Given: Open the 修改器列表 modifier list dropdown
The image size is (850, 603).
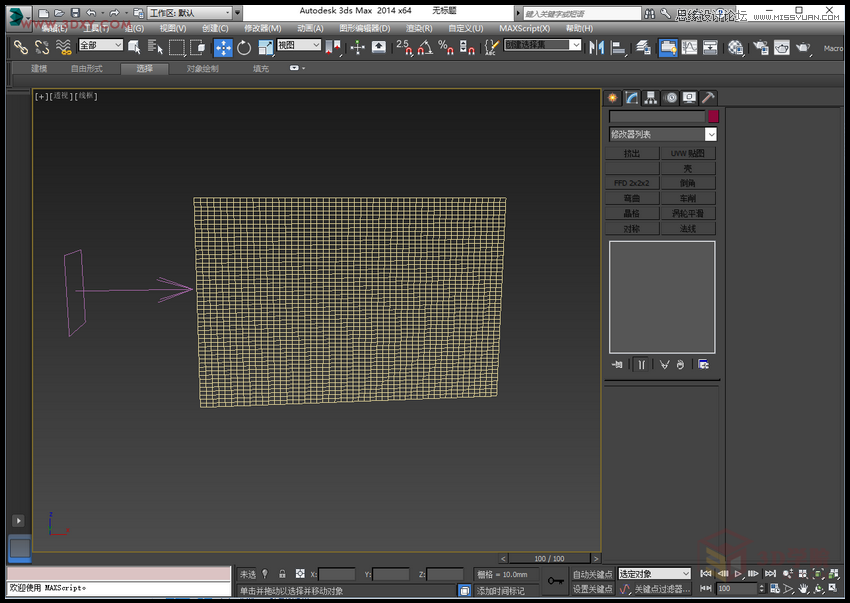Looking at the screenshot, I should [x=662, y=133].
